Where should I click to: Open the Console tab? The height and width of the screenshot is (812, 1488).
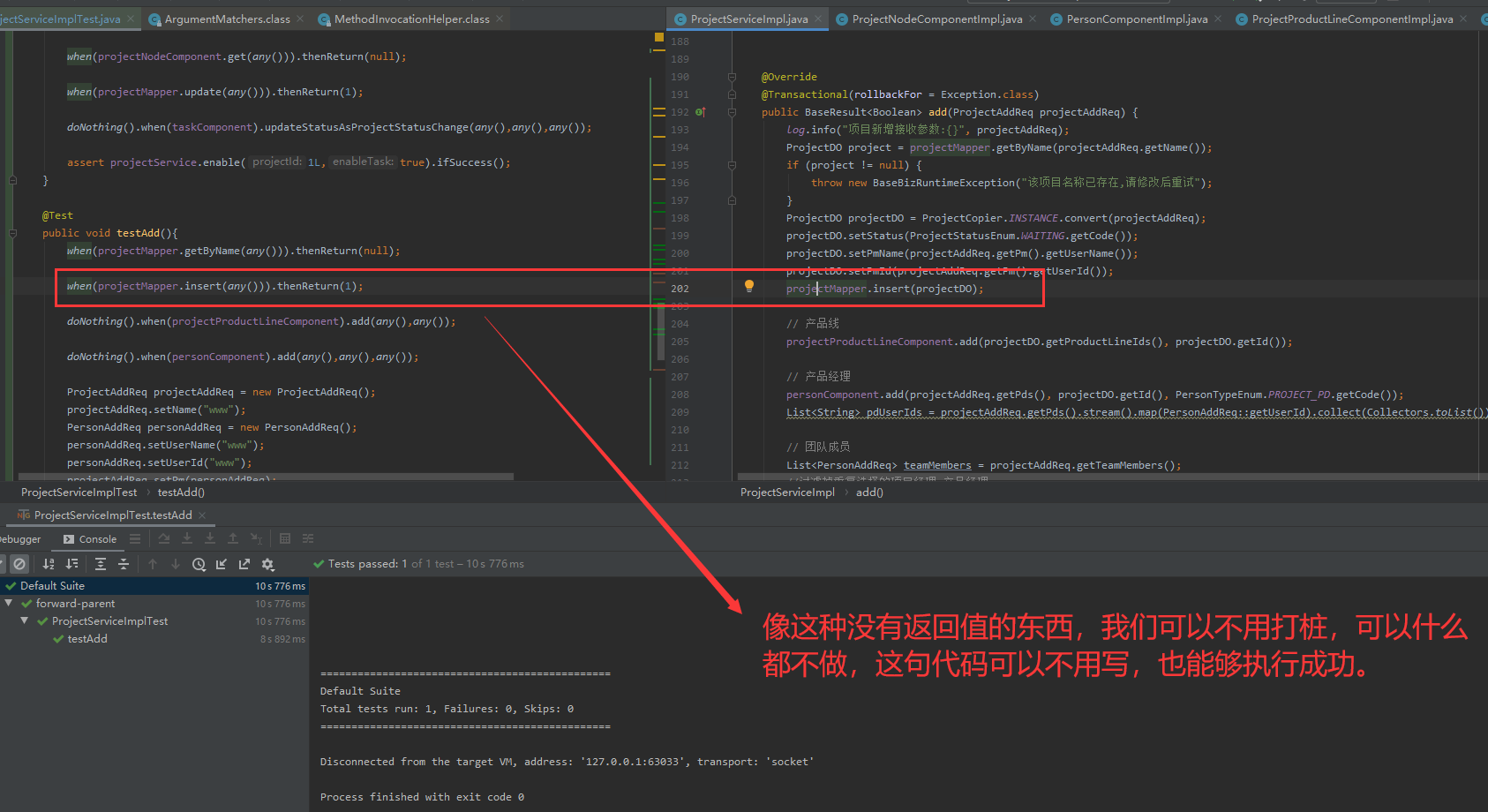pos(89,539)
